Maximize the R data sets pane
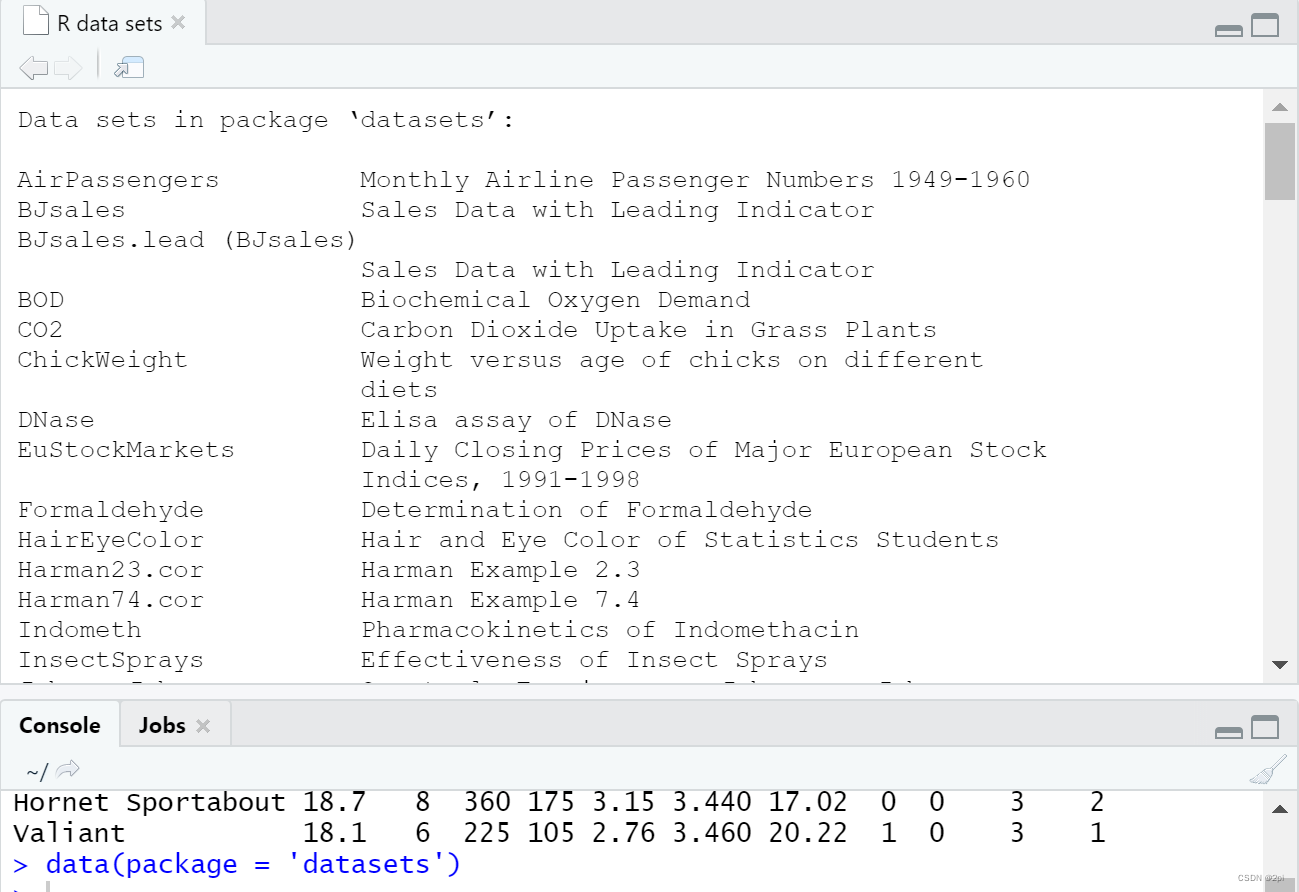1299x892 pixels. click(x=1265, y=26)
